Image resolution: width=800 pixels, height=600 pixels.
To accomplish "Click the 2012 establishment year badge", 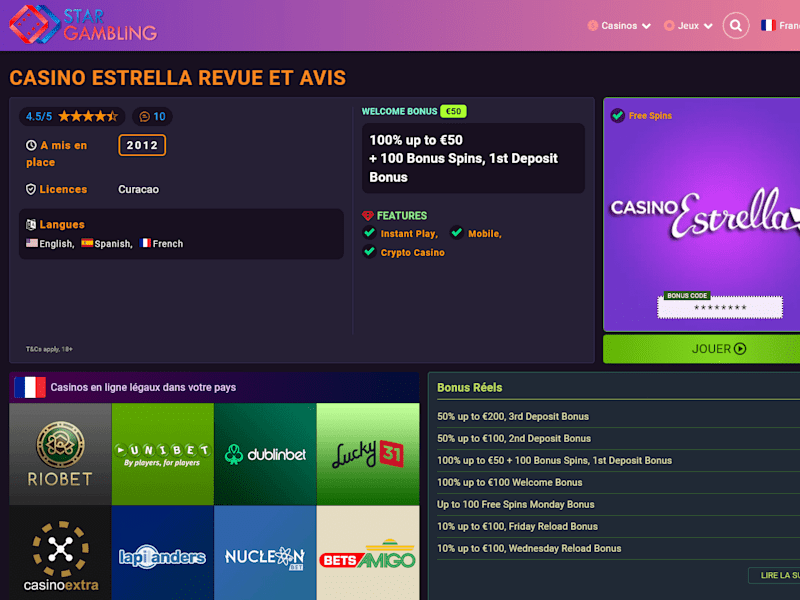I will (142, 145).
